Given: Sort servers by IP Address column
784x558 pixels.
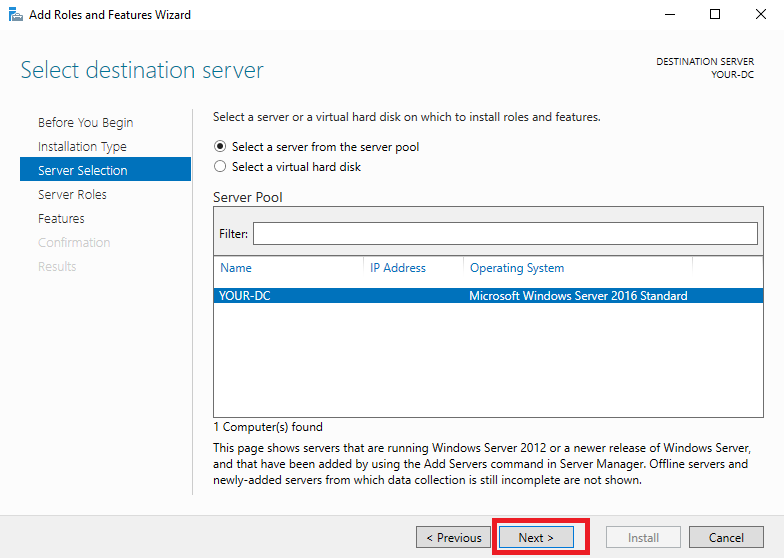Looking at the screenshot, I should [413, 268].
